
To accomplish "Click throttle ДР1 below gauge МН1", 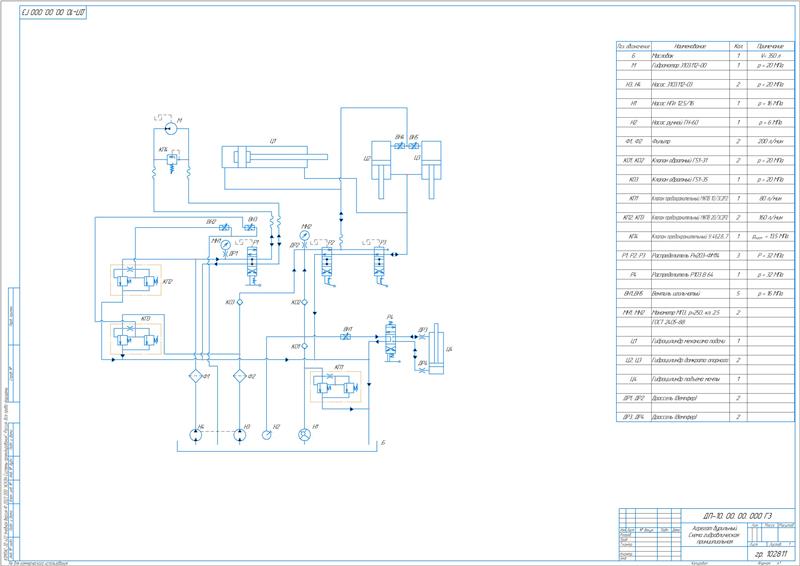I will 226,254.
